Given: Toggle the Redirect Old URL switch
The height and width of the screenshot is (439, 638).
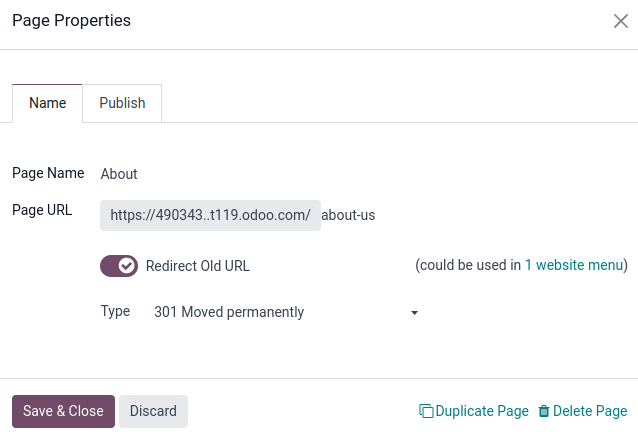Looking at the screenshot, I should pos(118,266).
